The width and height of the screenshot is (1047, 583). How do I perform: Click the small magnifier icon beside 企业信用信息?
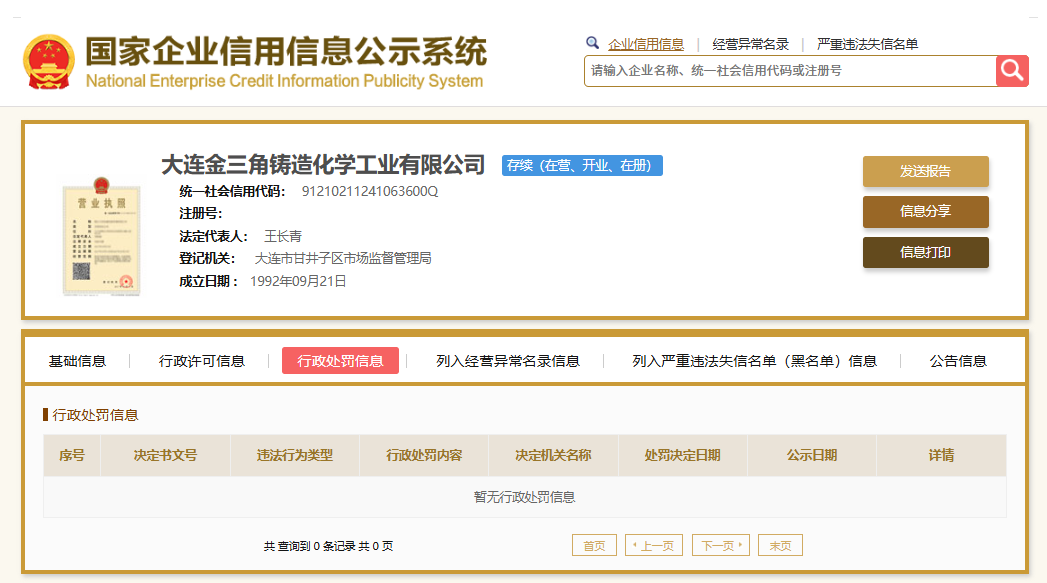coord(592,43)
